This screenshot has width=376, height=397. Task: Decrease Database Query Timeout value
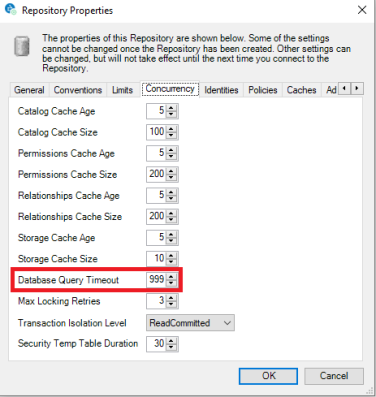(x=171, y=283)
